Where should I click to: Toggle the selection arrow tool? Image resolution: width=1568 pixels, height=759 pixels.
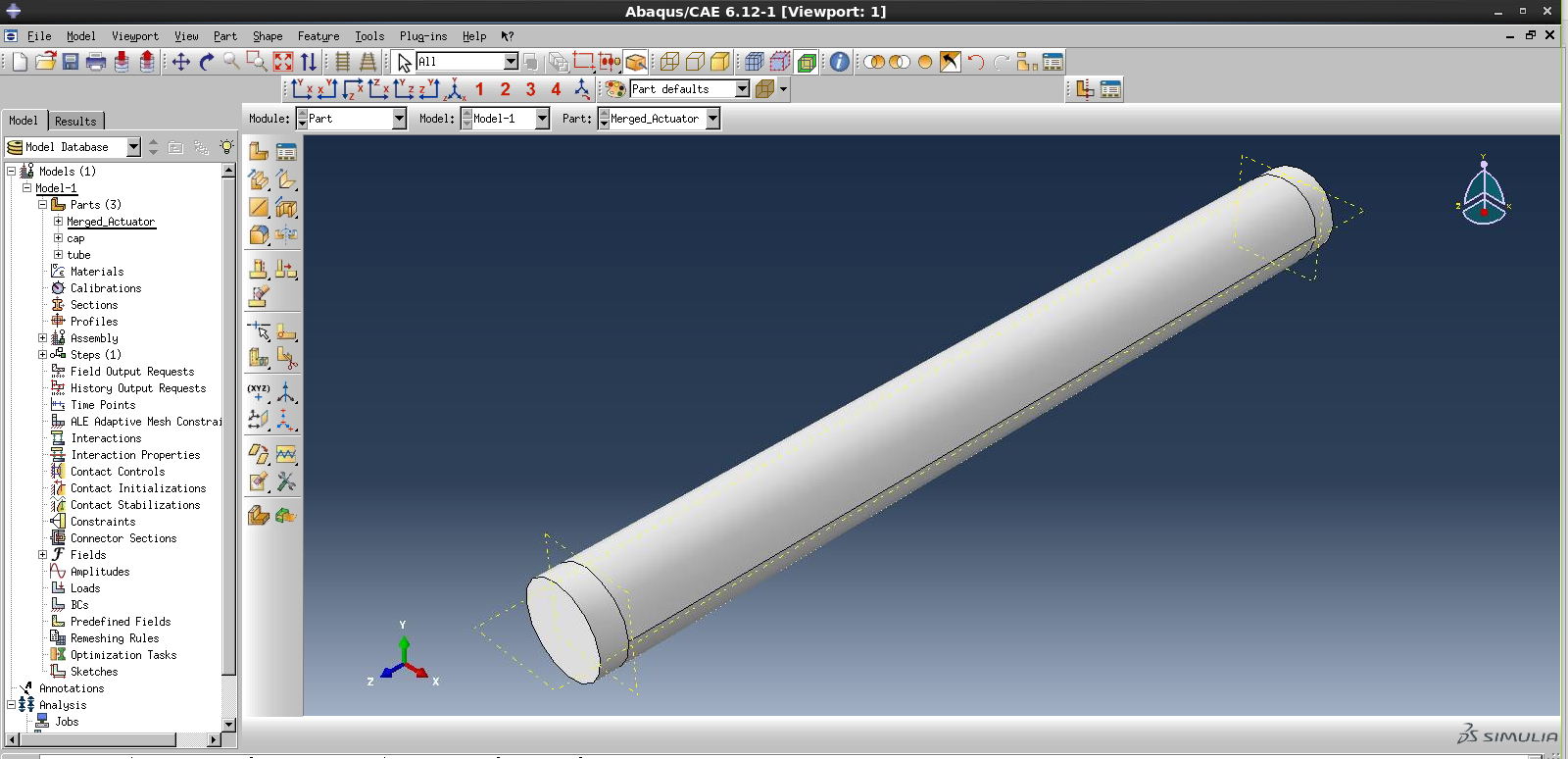[404, 62]
